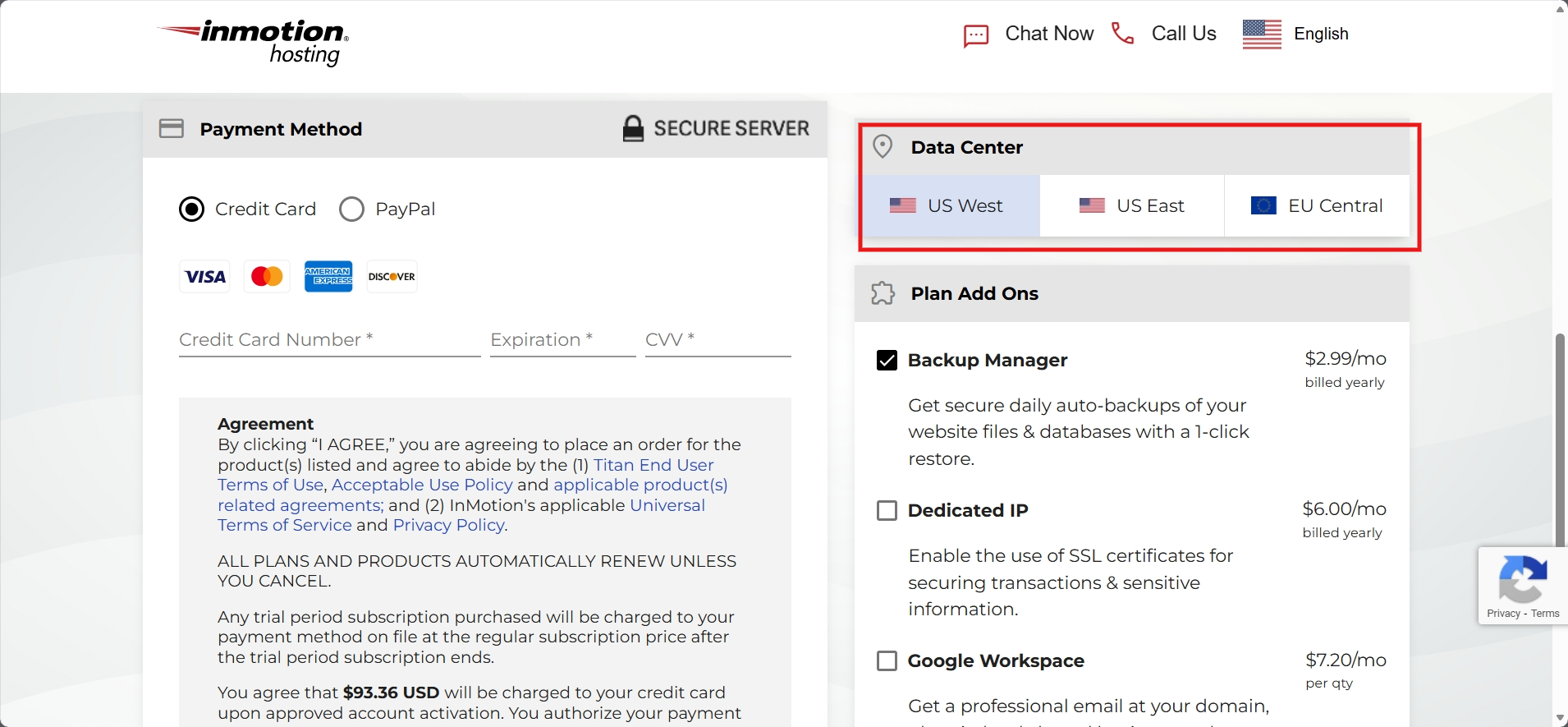1568x727 pixels.
Task: Click the credit card icon beside Payment Method
Action: pos(172,129)
